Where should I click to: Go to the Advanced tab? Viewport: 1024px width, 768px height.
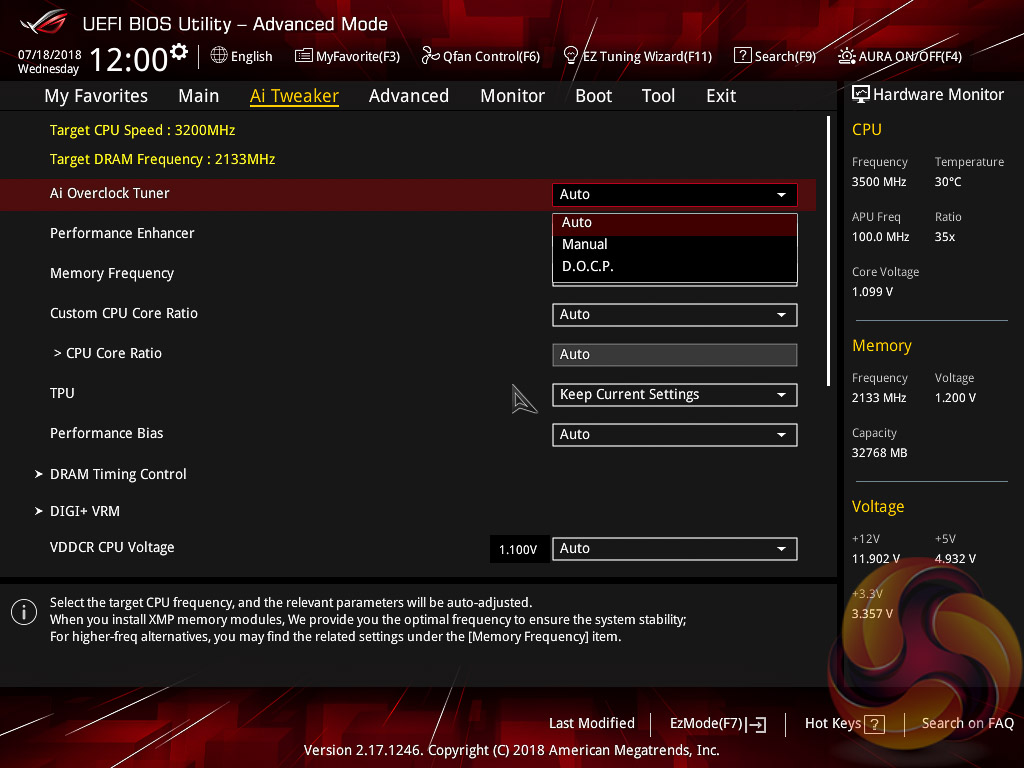409,96
